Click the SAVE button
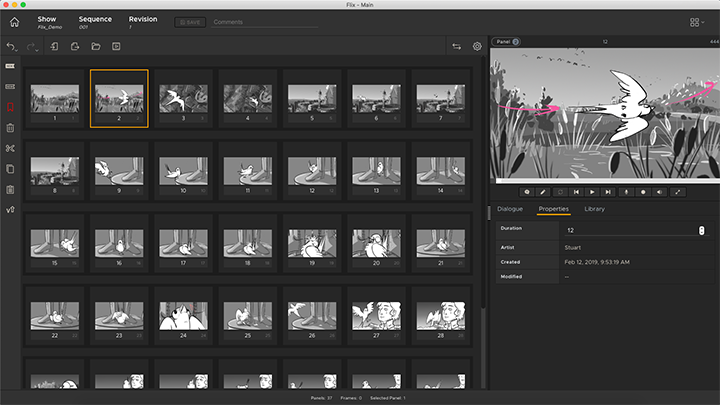Screen dimensions: 720x405 coord(188,22)
